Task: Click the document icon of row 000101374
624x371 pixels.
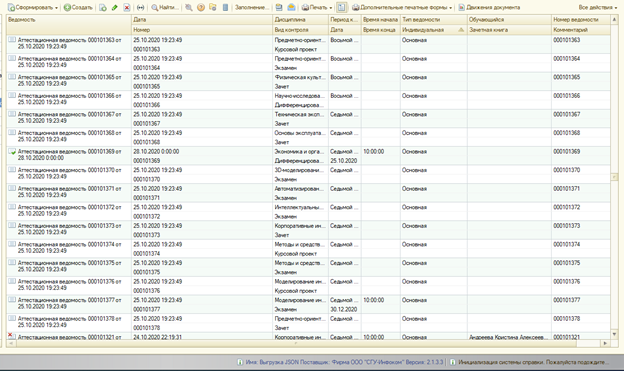Action: (x=12, y=244)
